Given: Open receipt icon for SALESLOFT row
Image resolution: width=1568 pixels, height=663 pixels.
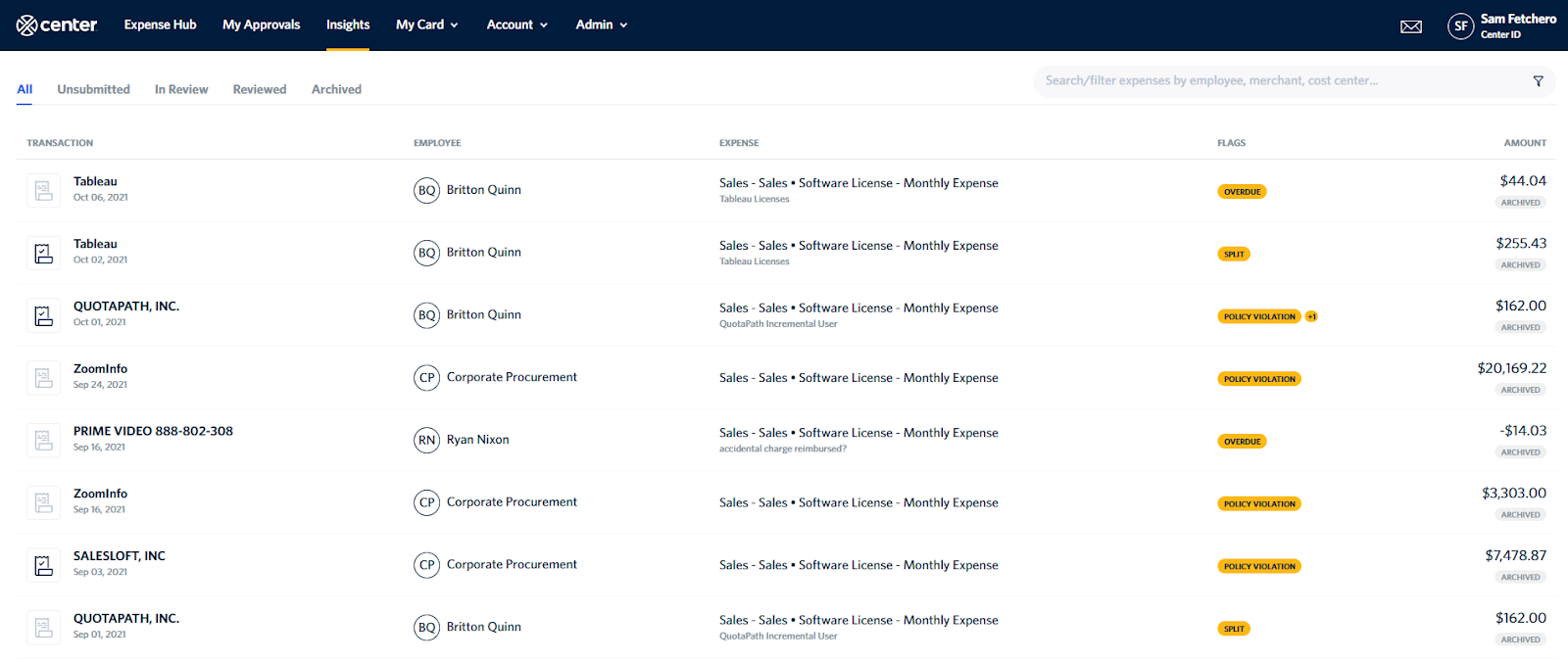Looking at the screenshot, I should click(43, 565).
